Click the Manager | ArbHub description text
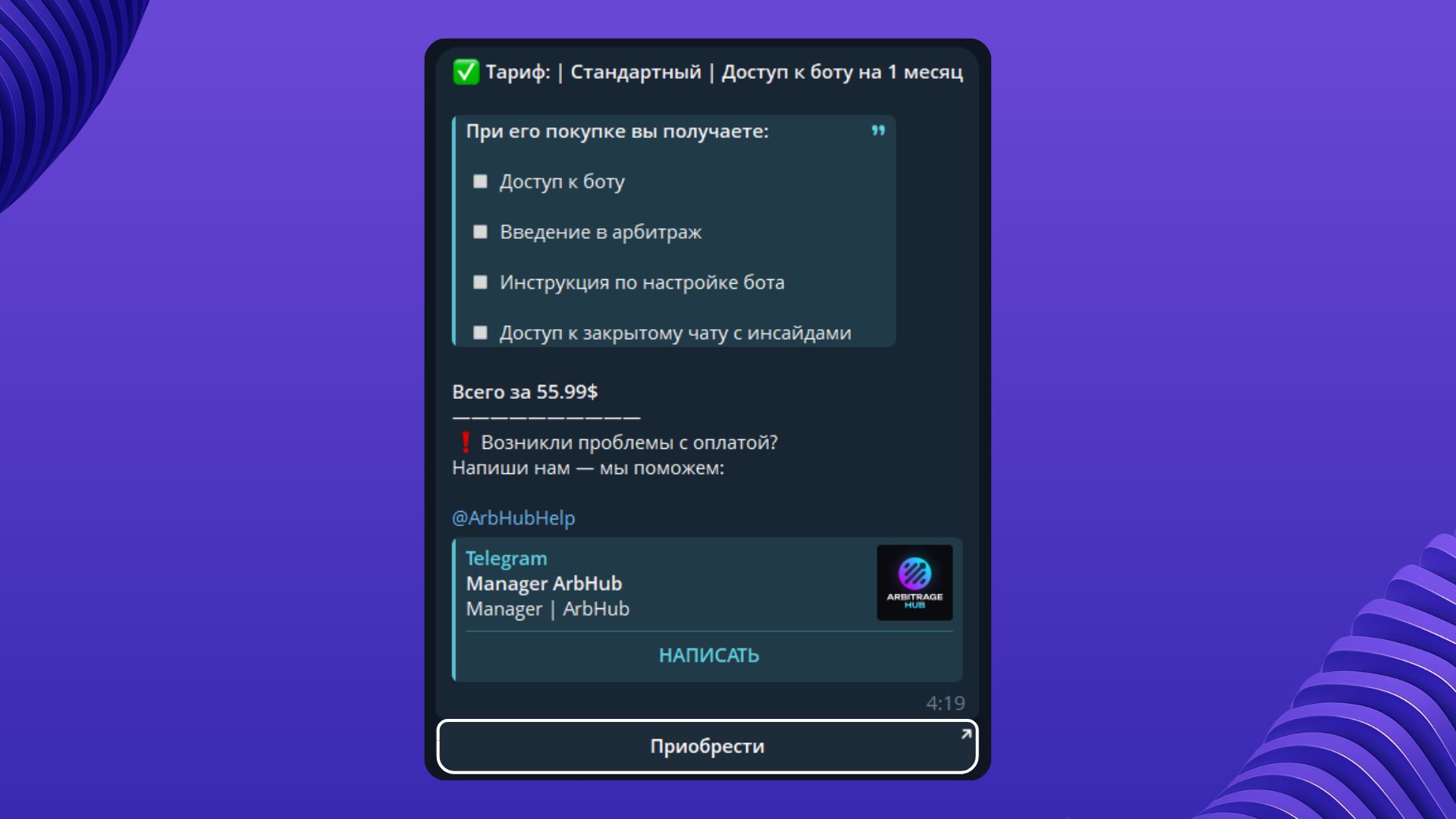Screen dimensions: 1456x819 pyautogui.click(x=548, y=609)
